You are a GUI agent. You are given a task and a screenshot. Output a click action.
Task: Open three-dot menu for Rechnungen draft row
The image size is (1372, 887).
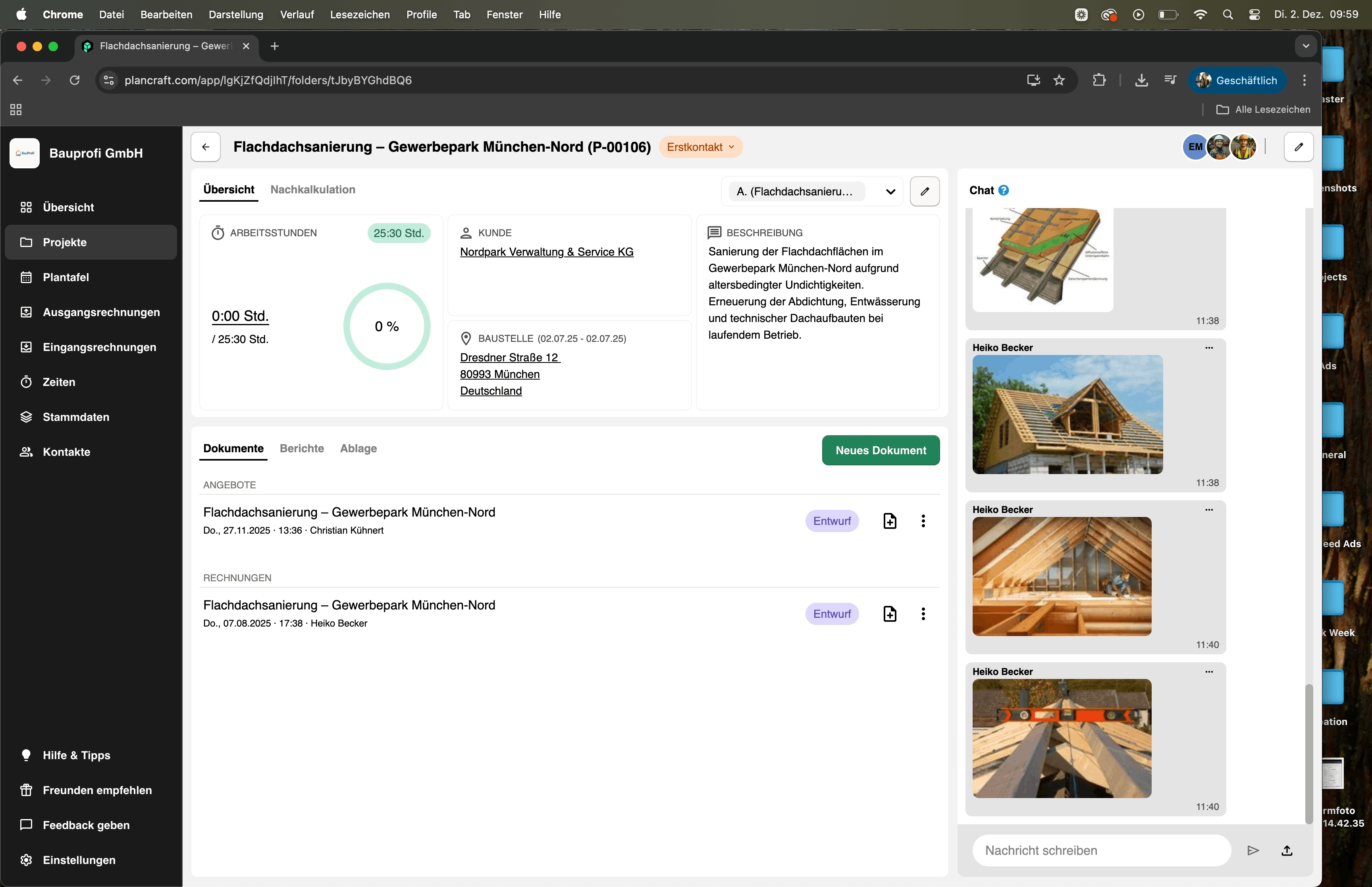click(923, 613)
